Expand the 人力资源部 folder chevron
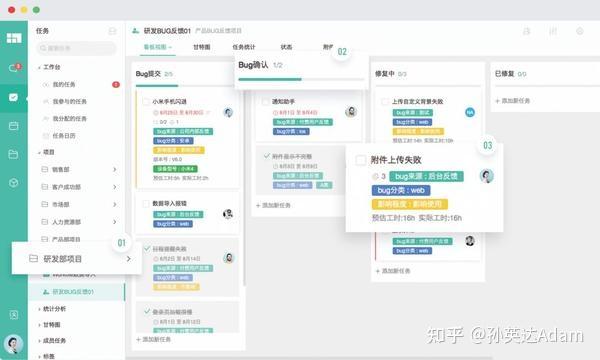Image resolution: width=600 pixels, height=360 pixels. (x=114, y=222)
